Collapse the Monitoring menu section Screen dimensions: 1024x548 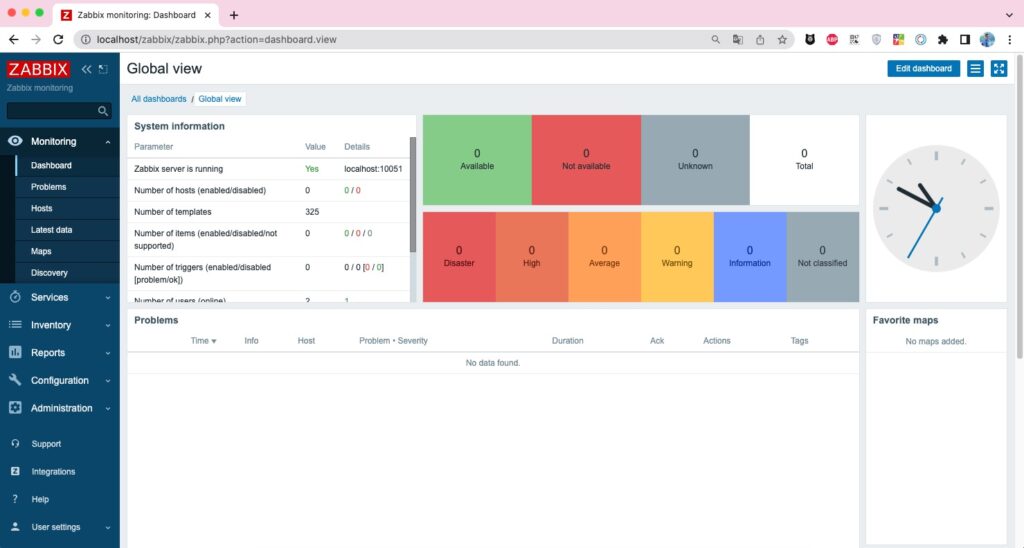point(108,142)
